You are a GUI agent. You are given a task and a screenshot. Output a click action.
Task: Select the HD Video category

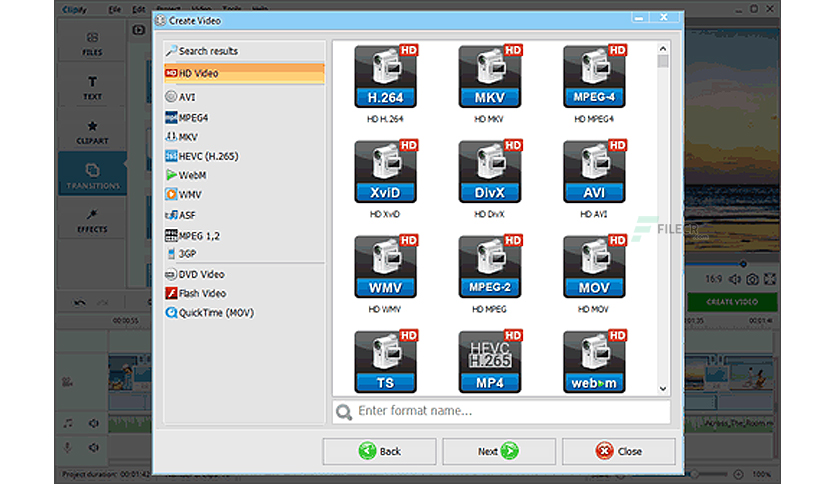click(x=244, y=74)
